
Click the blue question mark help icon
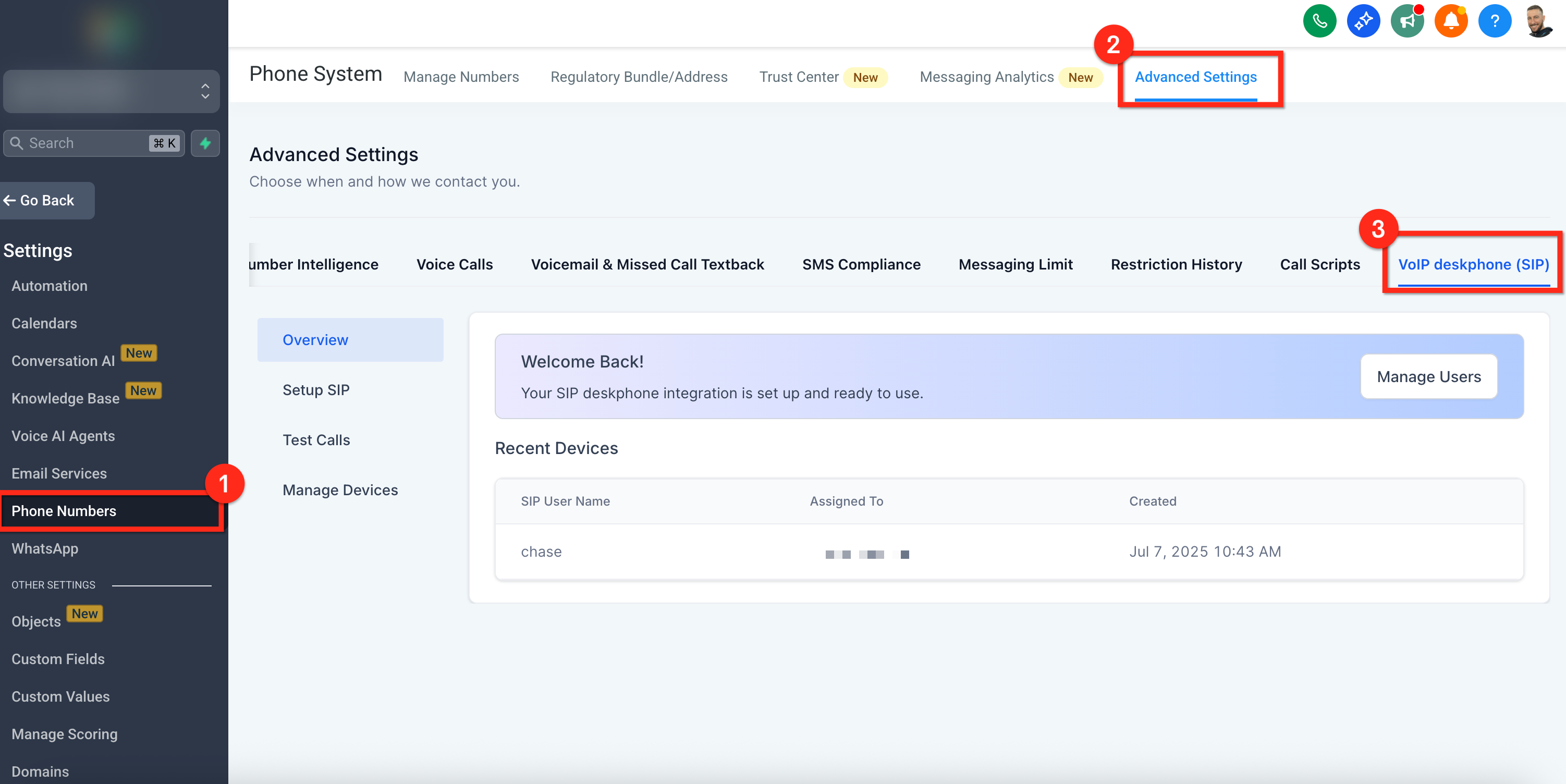[1494, 21]
